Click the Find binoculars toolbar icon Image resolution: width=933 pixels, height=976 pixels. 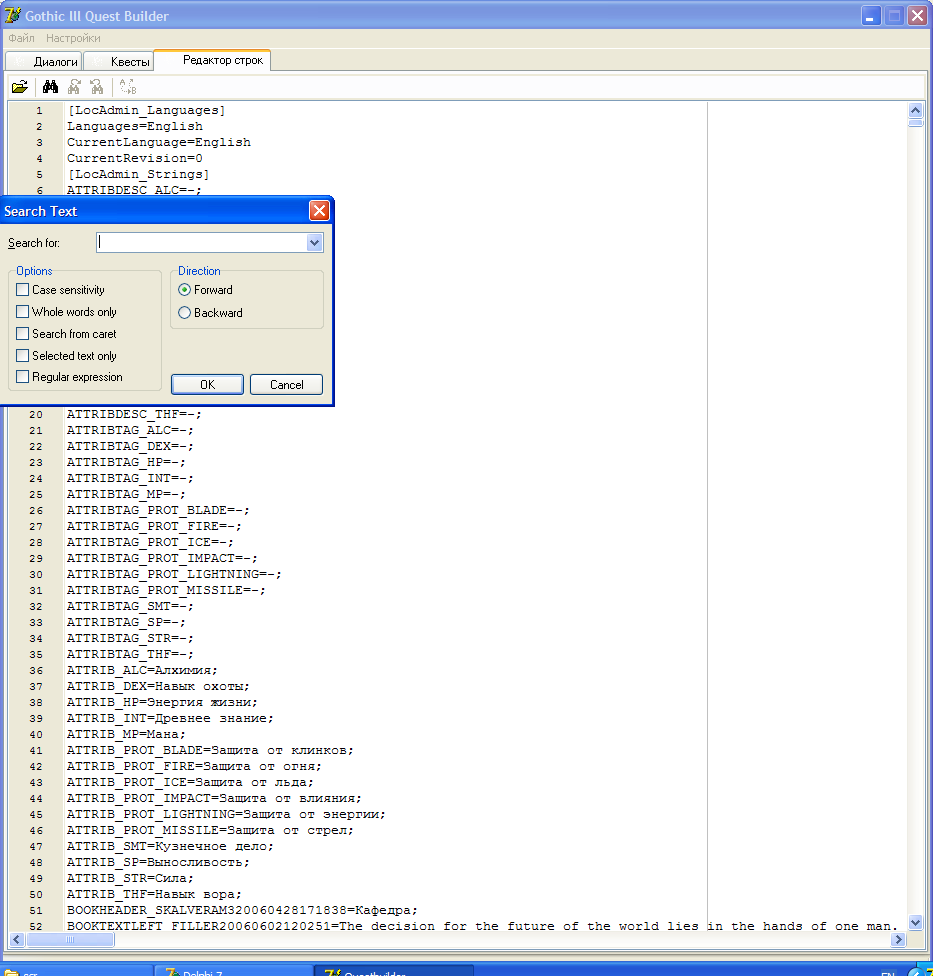(50, 87)
